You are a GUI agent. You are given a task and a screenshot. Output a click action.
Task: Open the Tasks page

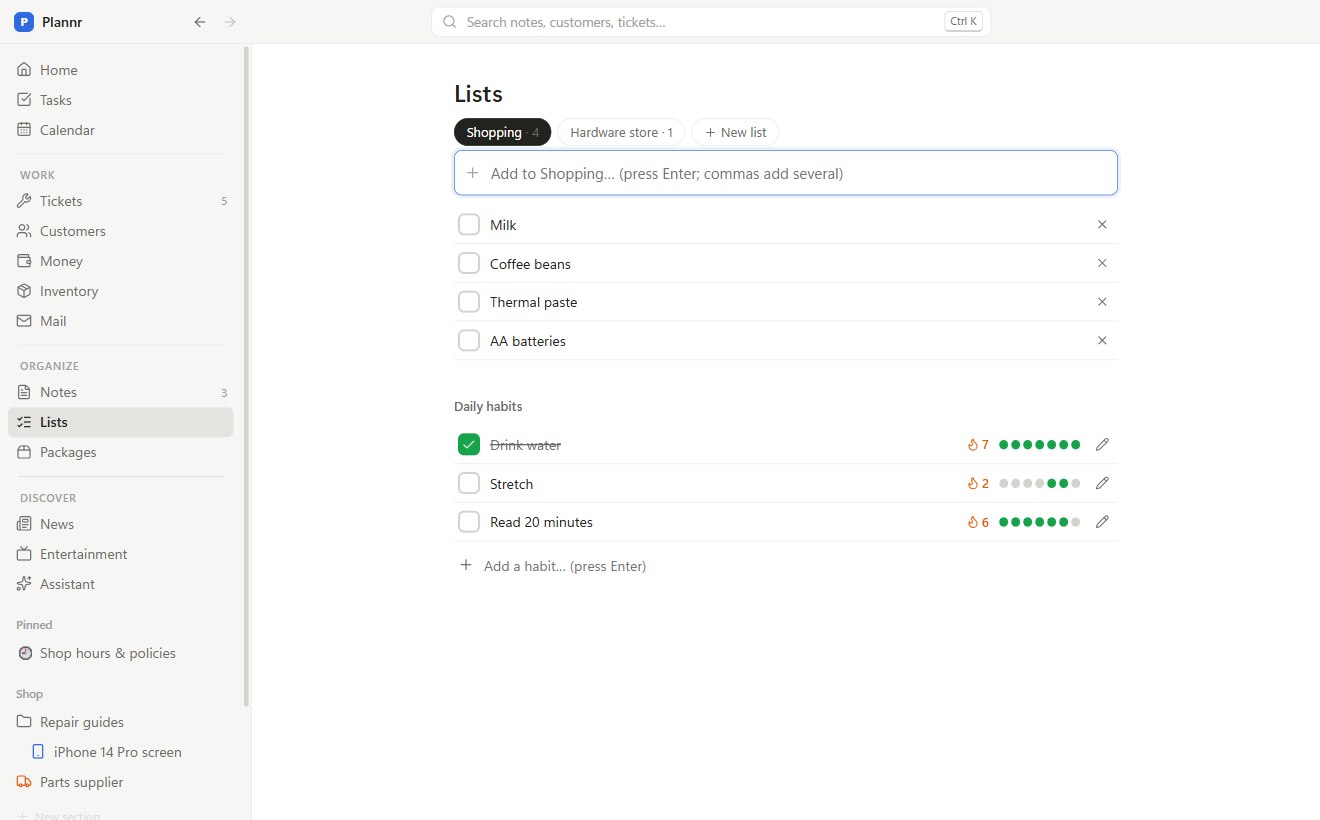pyautogui.click(x=121, y=100)
